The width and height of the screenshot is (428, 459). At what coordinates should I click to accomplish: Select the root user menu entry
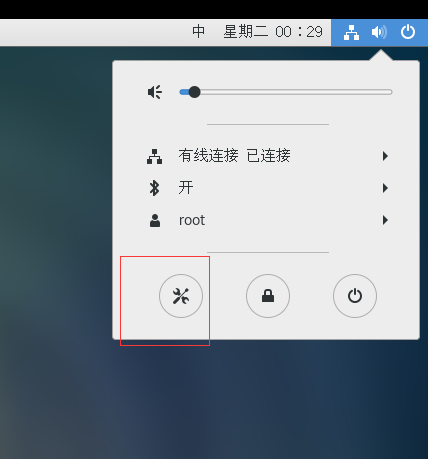click(x=266, y=220)
